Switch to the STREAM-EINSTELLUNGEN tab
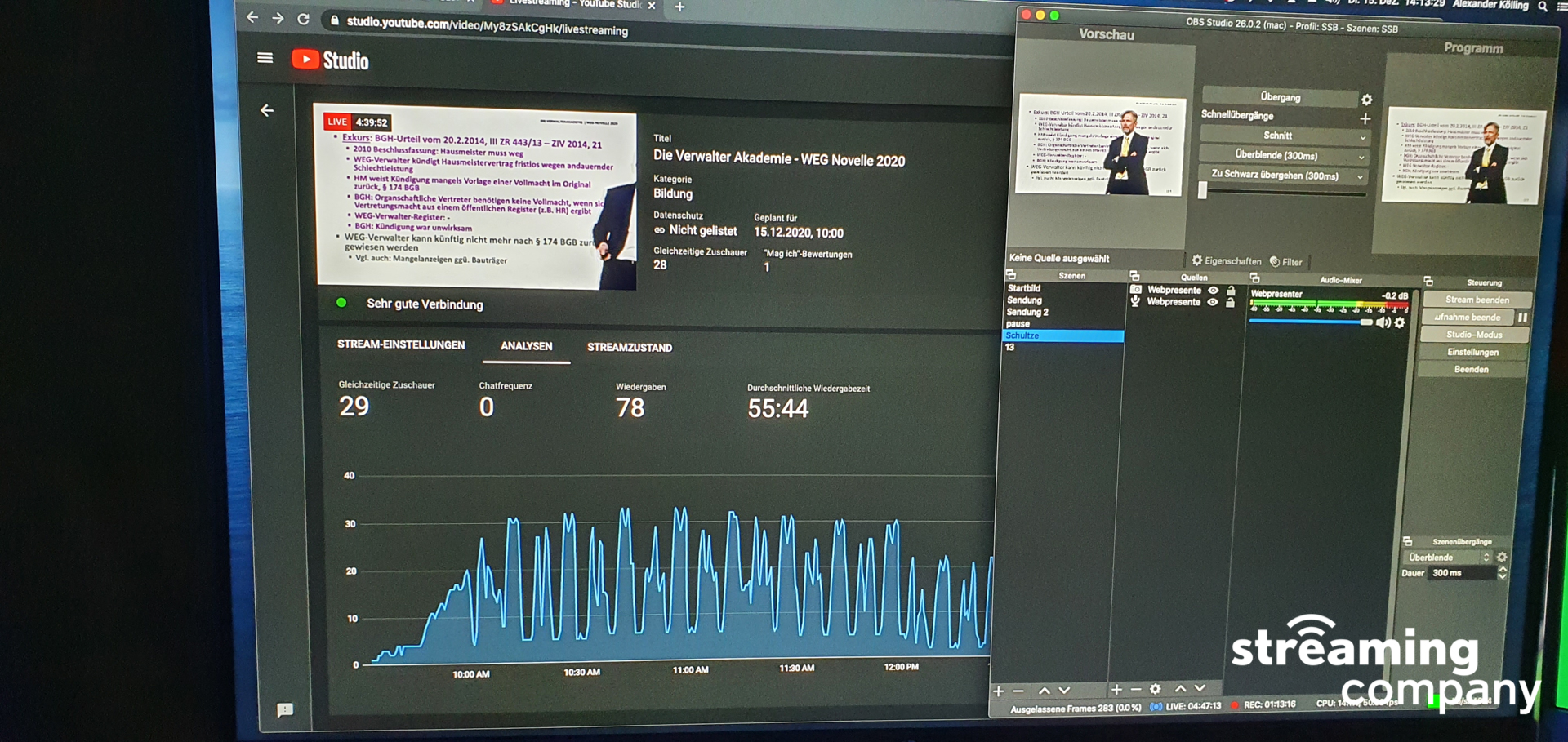1568x742 pixels. click(401, 345)
